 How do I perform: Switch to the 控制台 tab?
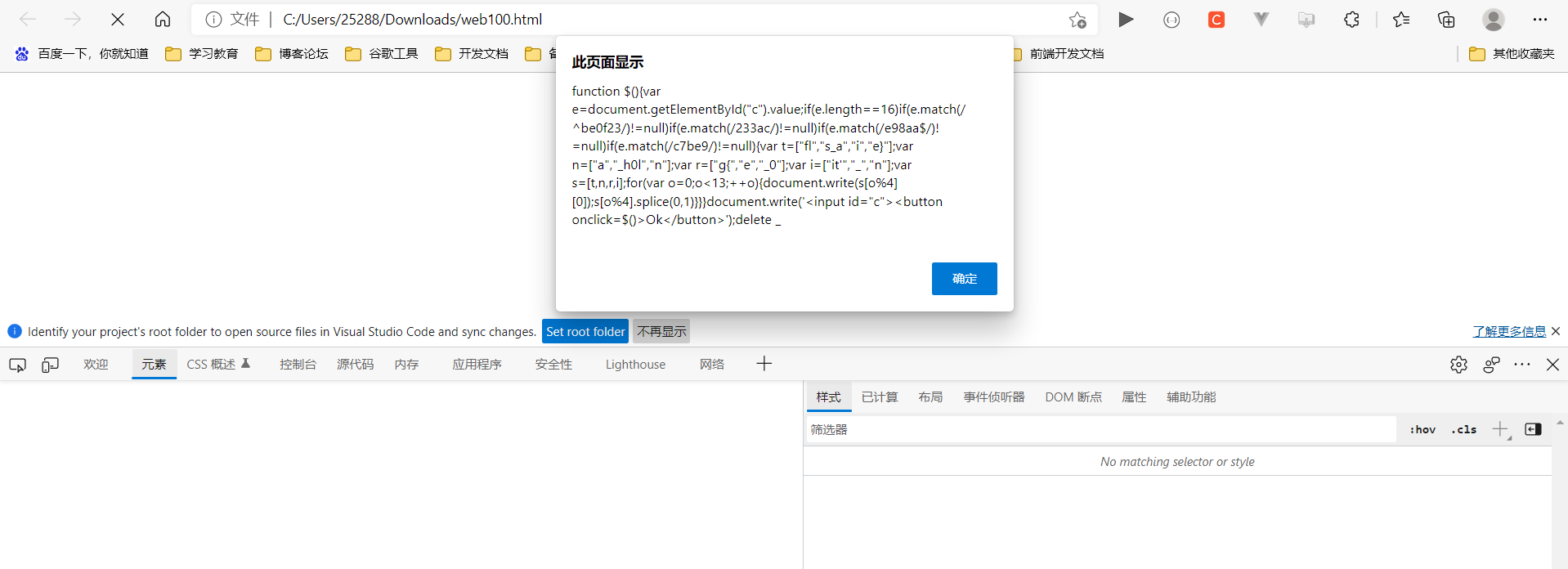point(298,365)
